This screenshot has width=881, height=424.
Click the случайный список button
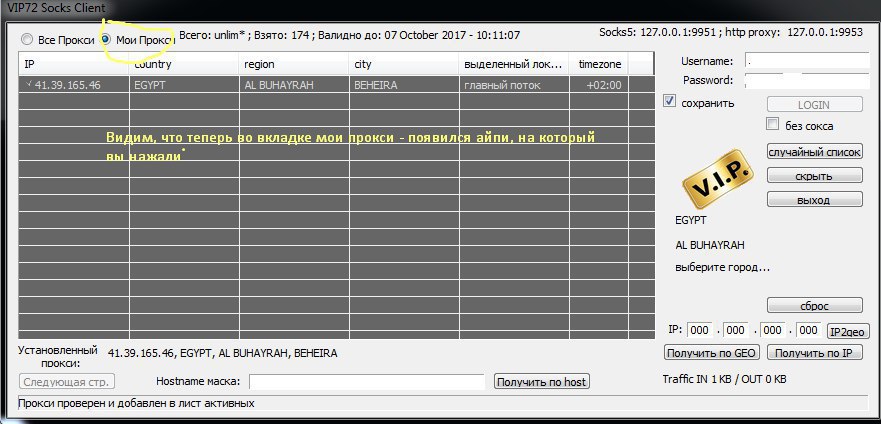coord(814,152)
